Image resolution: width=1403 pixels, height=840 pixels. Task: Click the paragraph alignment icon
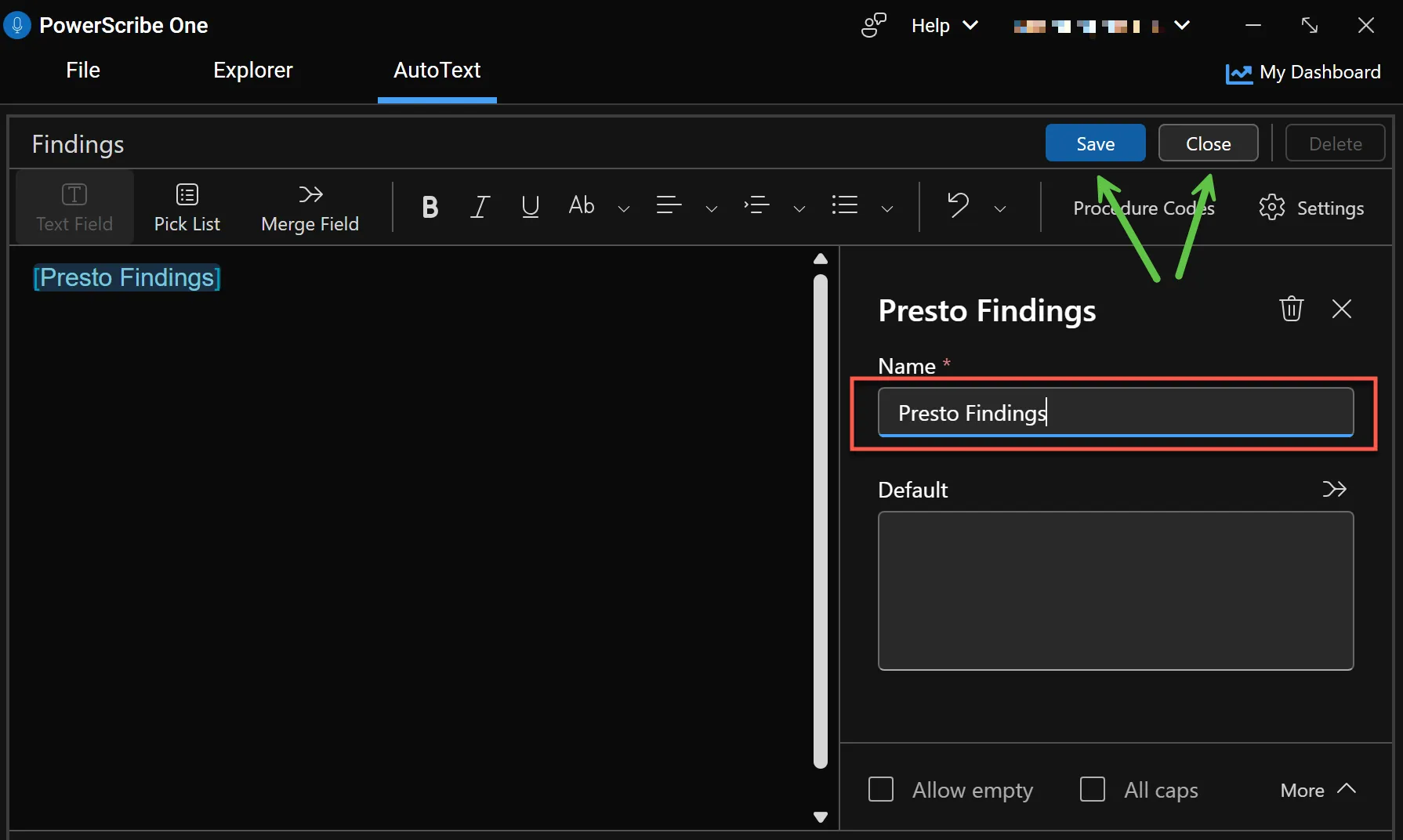669,205
